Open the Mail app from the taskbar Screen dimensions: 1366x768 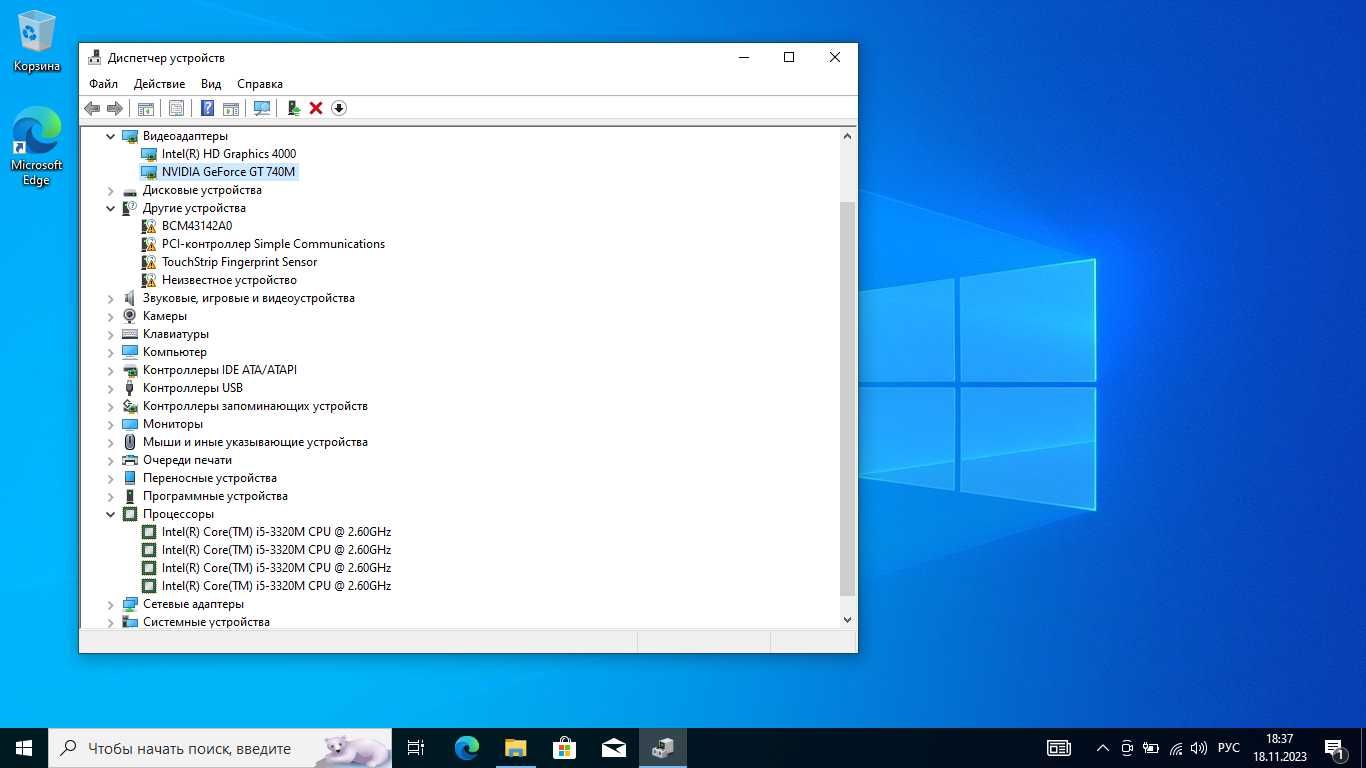pyautogui.click(x=614, y=748)
